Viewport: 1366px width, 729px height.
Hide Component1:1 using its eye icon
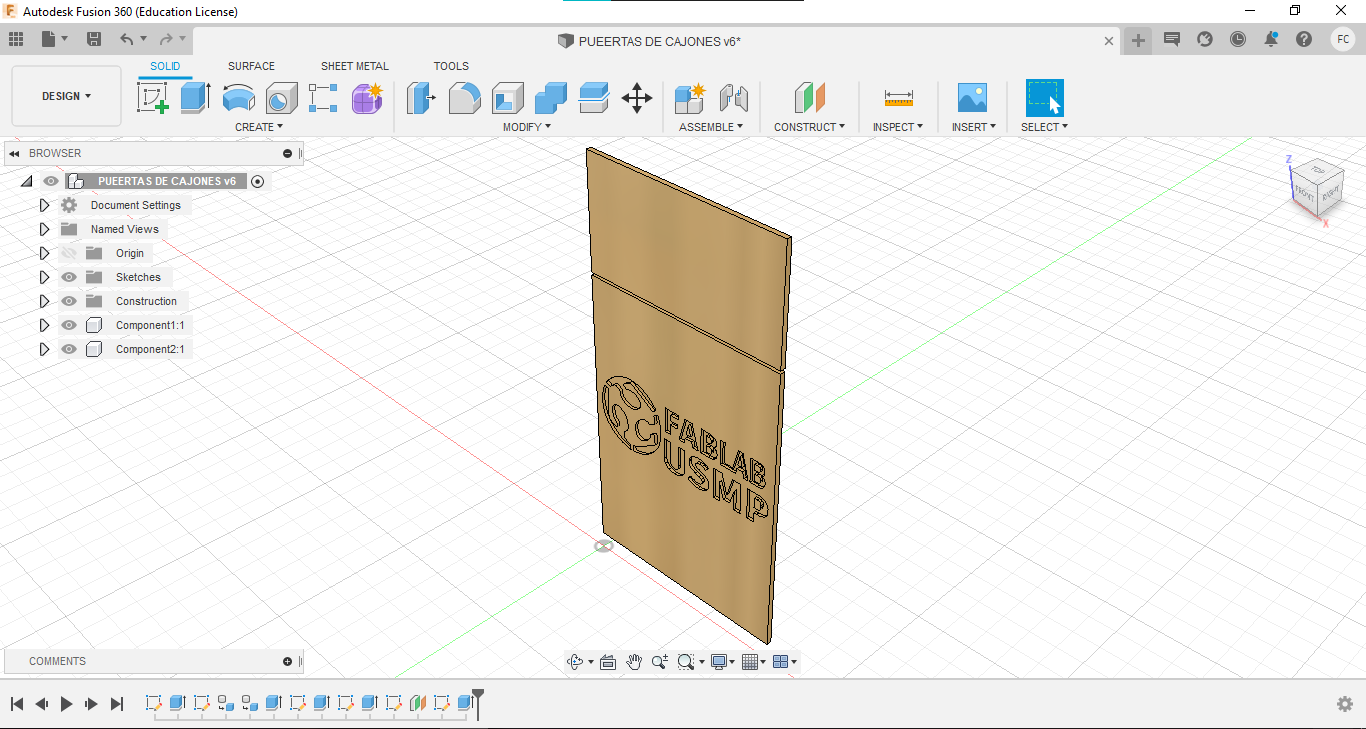[69, 325]
